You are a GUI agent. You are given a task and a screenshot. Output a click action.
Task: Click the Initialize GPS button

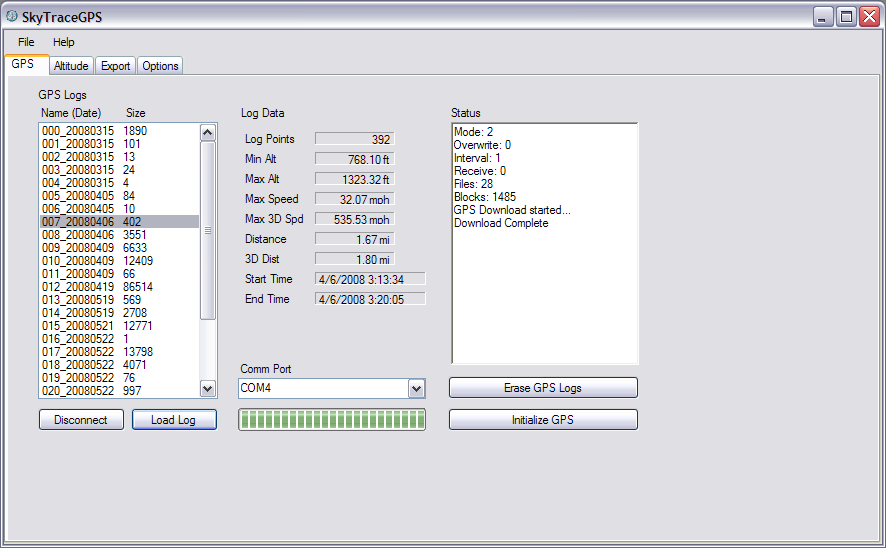coord(543,420)
